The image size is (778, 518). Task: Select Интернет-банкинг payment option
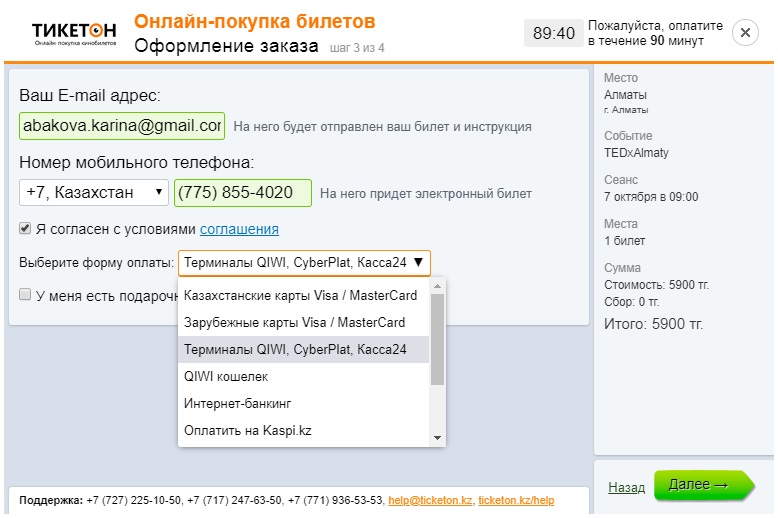(303, 403)
